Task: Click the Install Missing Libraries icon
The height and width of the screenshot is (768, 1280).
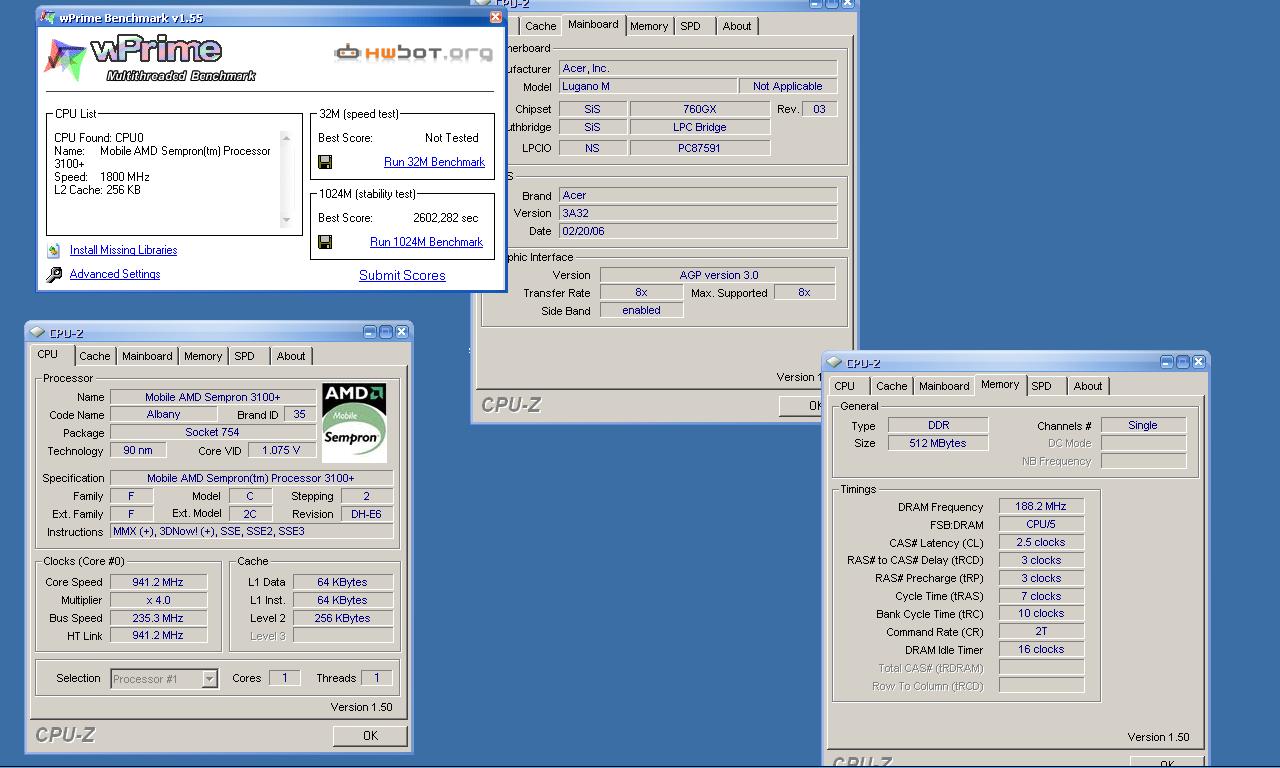Action: click(x=54, y=250)
